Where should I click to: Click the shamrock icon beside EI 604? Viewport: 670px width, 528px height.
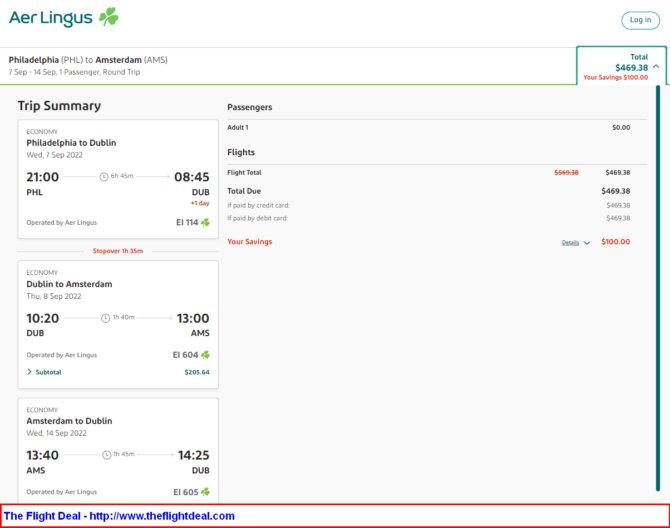point(206,355)
